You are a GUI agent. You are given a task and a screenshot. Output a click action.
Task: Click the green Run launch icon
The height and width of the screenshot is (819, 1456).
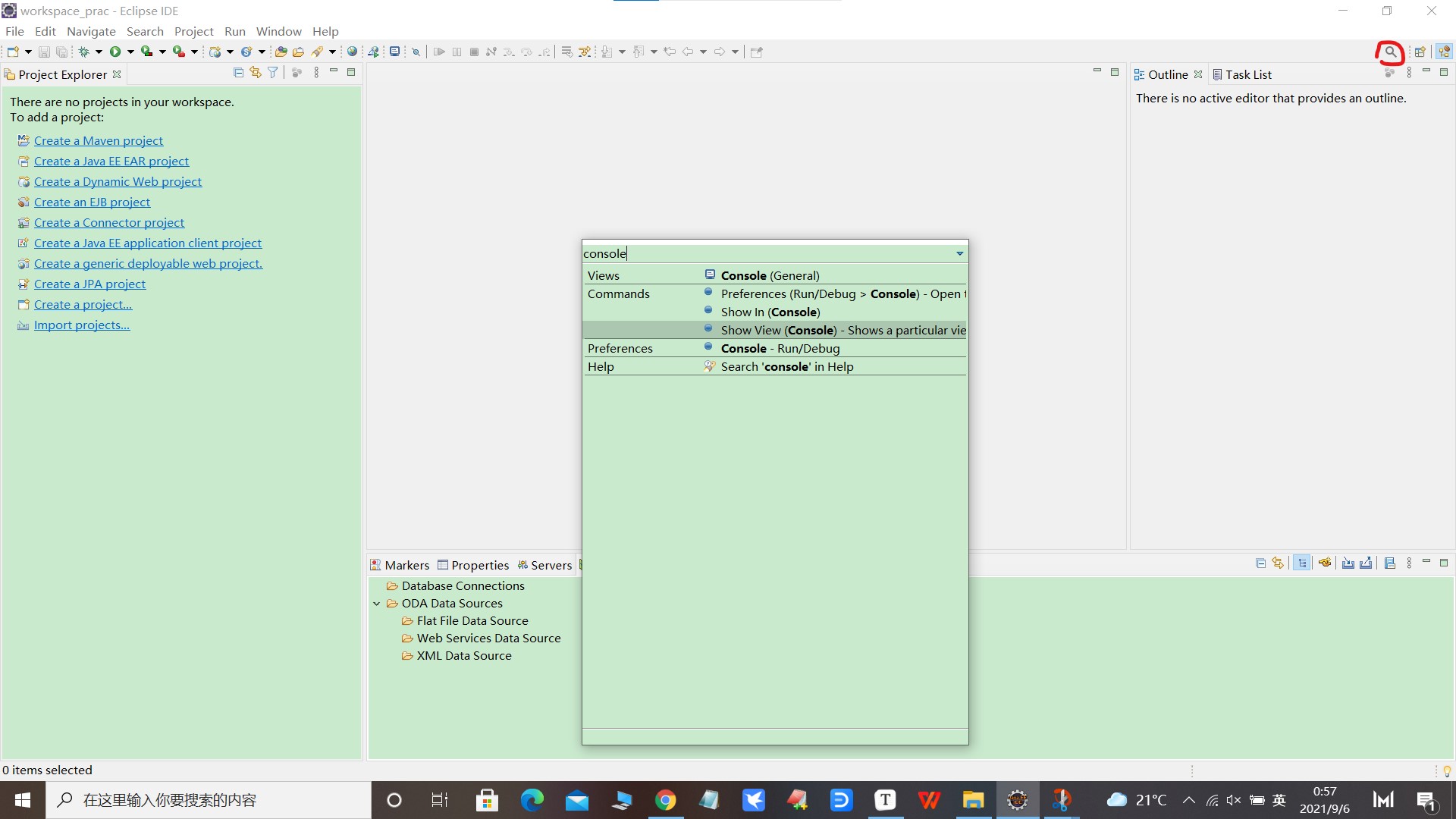115,52
